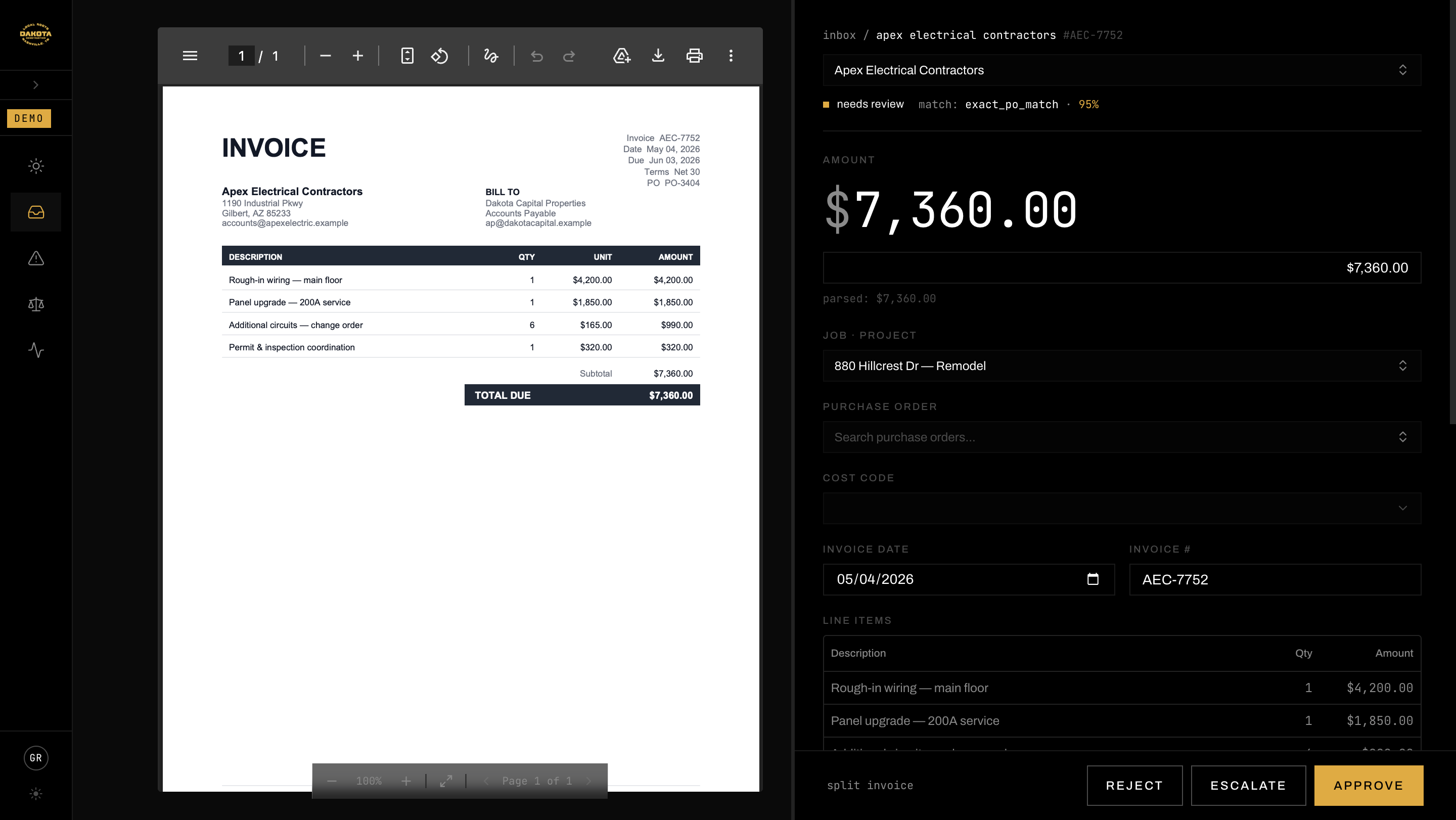Click the 100% zoom level text
Screen dimensions: 1456x820
(369, 781)
